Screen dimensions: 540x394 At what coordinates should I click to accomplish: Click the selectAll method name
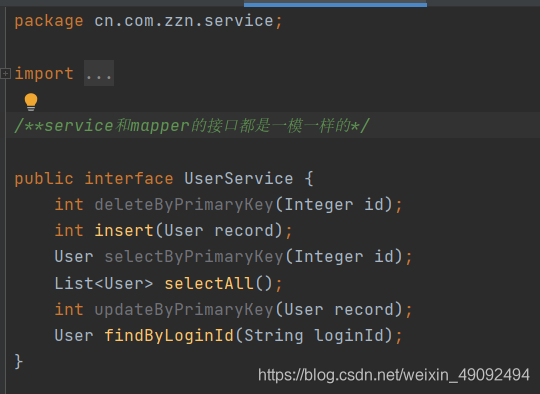[209, 283]
